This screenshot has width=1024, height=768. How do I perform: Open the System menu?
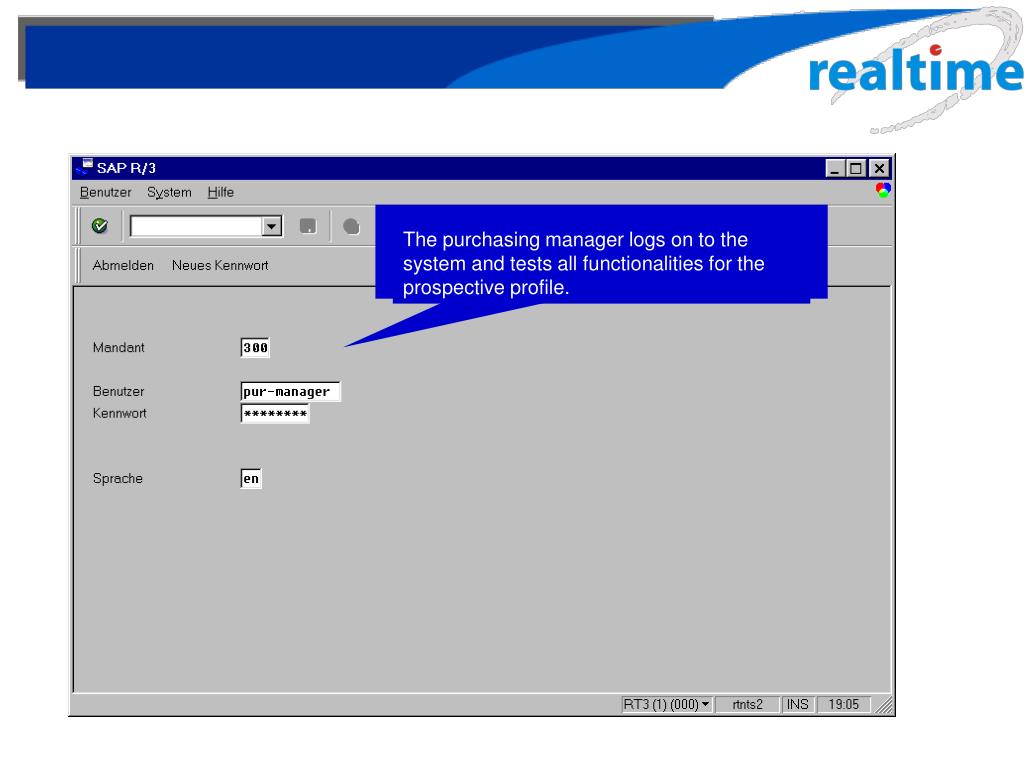coord(169,193)
